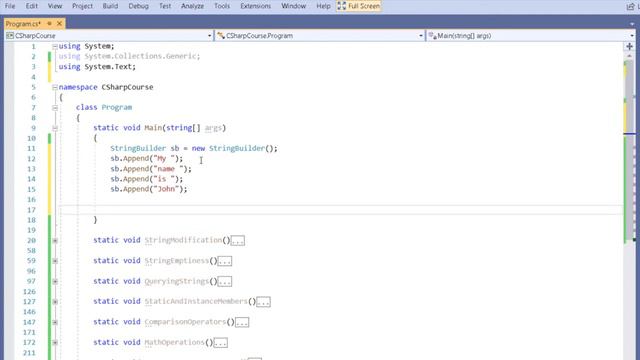The height and width of the screenshot is (360, 640).
Task: Expand the StringModification method
Action: tap(55, 240)
